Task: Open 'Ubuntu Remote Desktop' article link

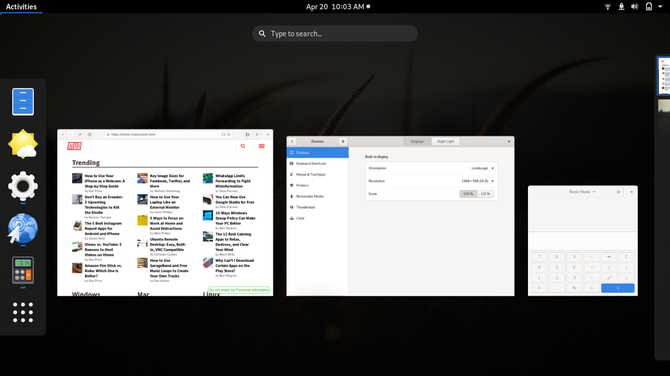Action: (x=167, y=244)
